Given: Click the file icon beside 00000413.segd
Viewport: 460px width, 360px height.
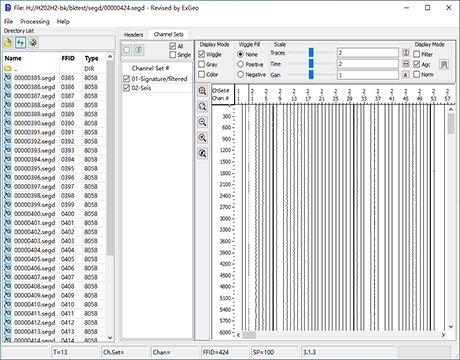Looking at the screenshot, I should 8,331.
